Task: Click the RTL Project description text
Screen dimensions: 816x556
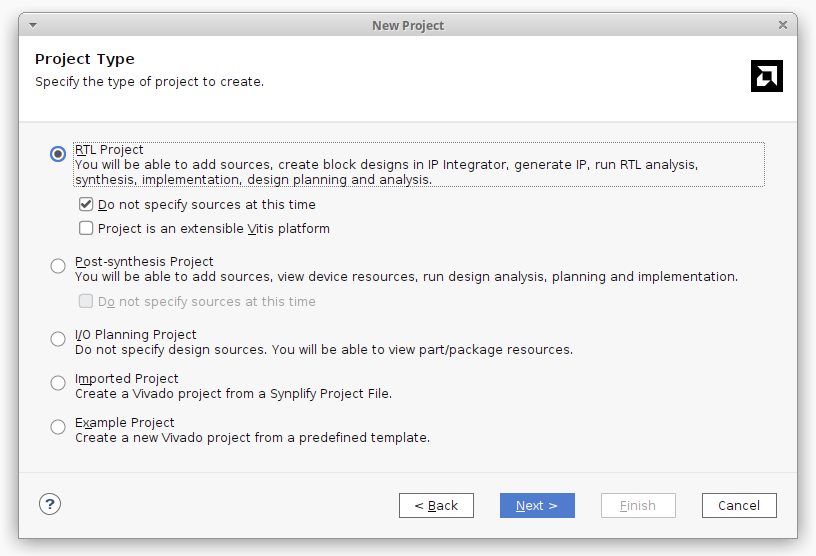Action: click(x=386, y=172)
